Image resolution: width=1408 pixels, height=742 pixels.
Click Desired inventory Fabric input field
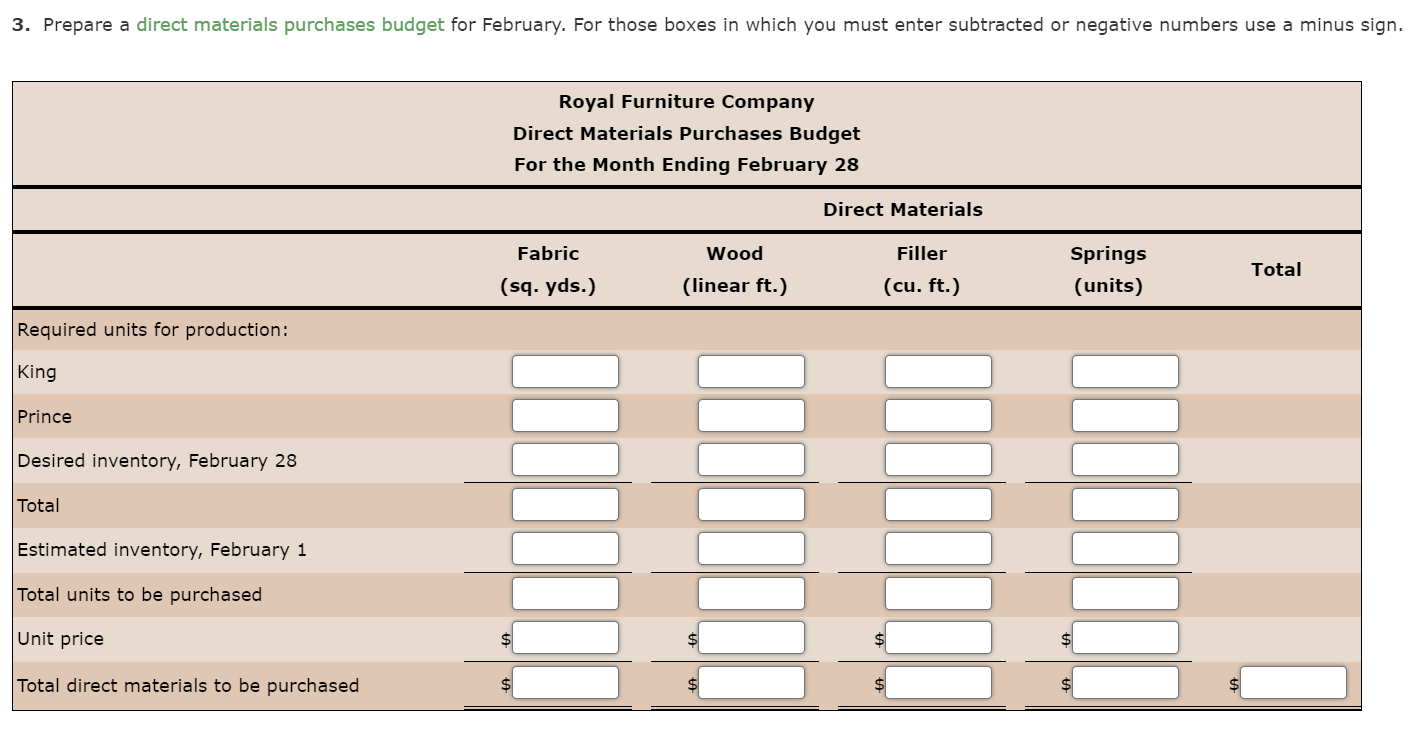point(565,459)
